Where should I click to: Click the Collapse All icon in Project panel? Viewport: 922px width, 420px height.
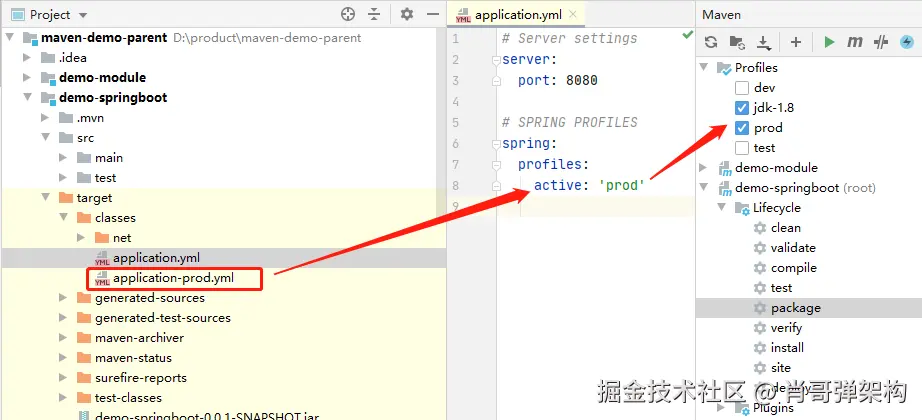tap(375, 14)
